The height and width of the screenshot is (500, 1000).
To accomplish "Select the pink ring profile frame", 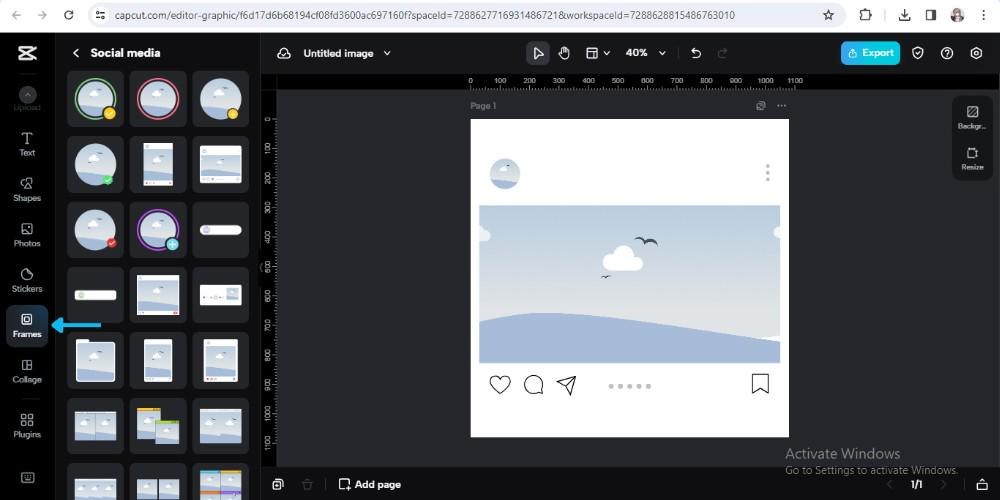I will (158, 98).
